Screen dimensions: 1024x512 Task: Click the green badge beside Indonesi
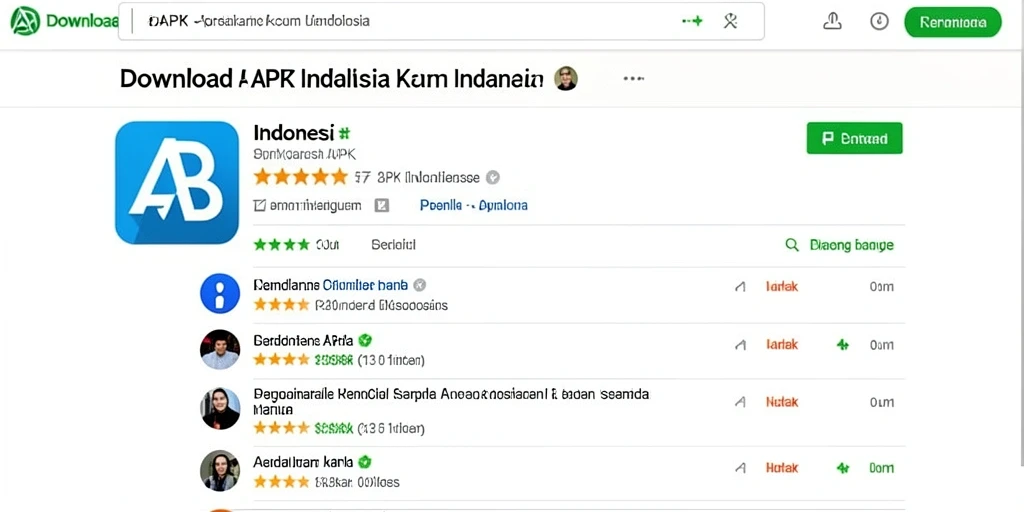click(344, 133)
